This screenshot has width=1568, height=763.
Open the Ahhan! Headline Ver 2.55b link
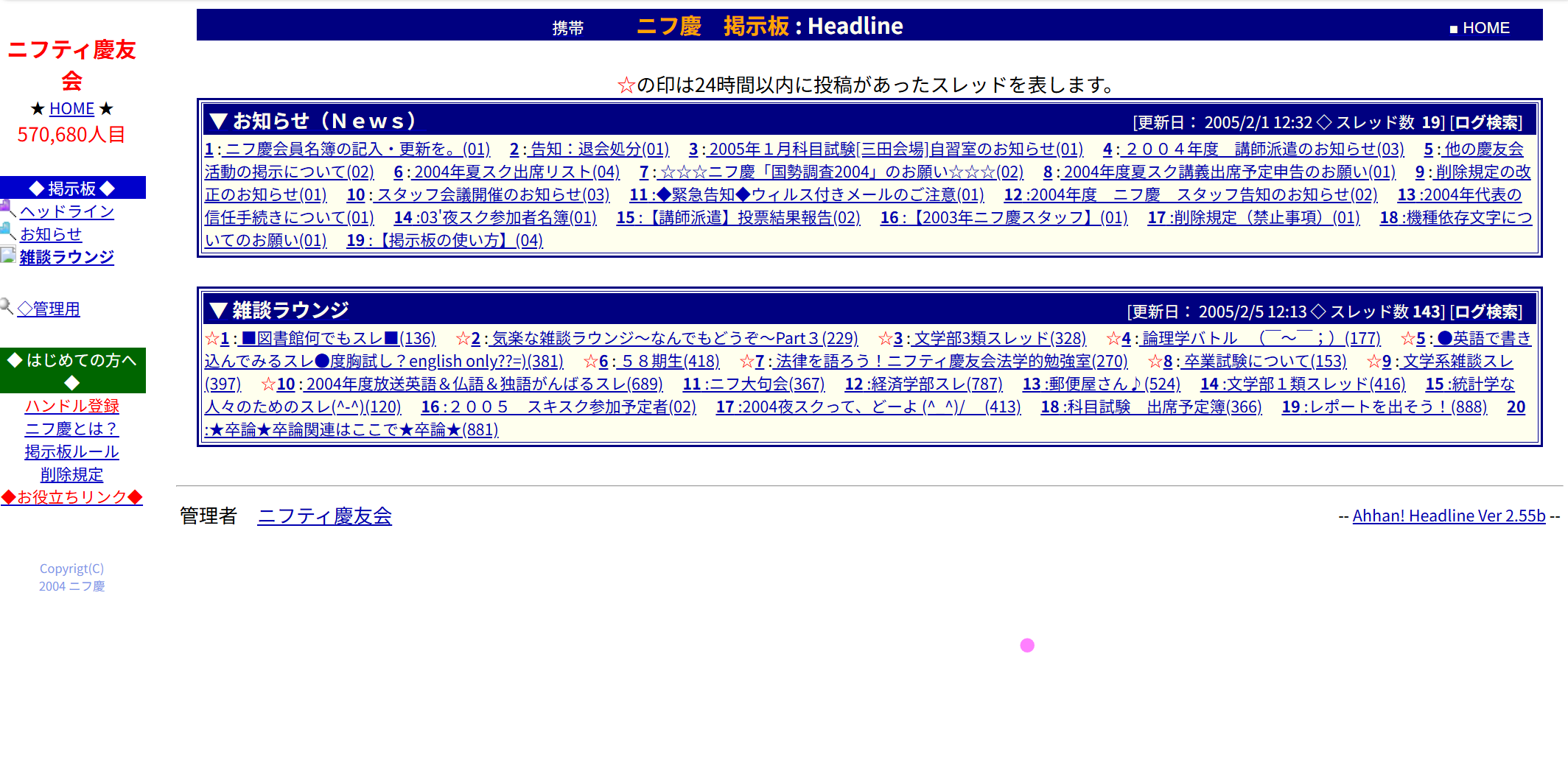[1449, 516]
